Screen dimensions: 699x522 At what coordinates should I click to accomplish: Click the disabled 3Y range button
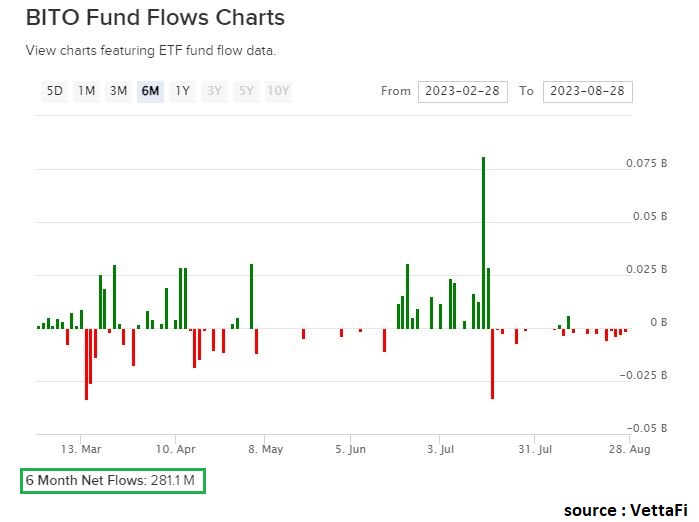[214, 91]
